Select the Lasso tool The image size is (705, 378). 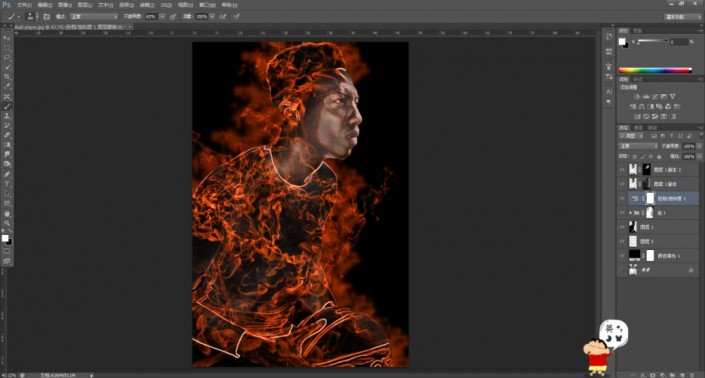point(7,58)
